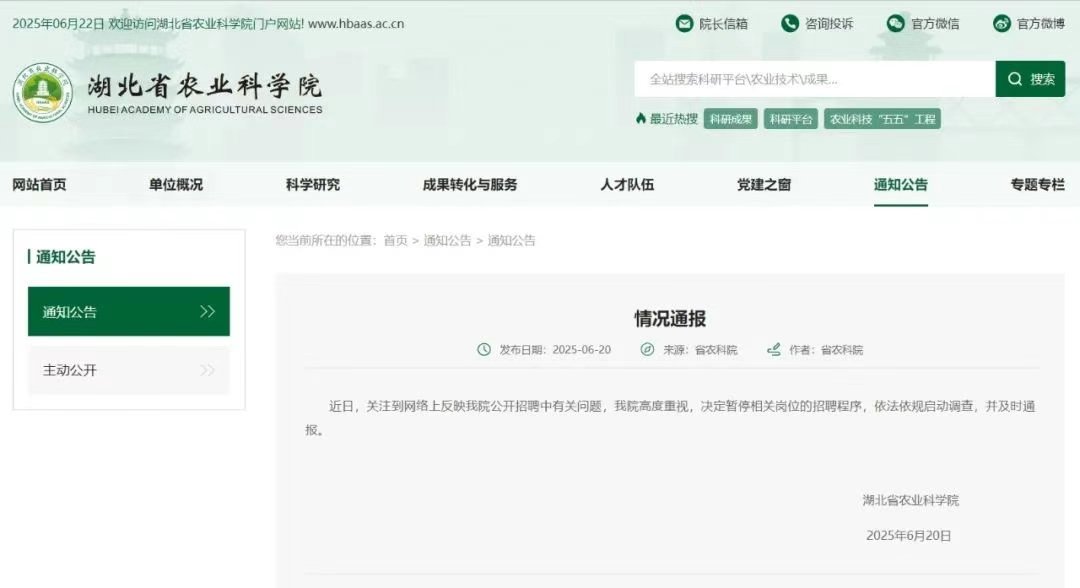Click HUBEI ACADEMY OF AGRICULTURAL SCIENCES text
Image resolution: width=1080 pixels, height=588 pixels.
pos(205,109)
